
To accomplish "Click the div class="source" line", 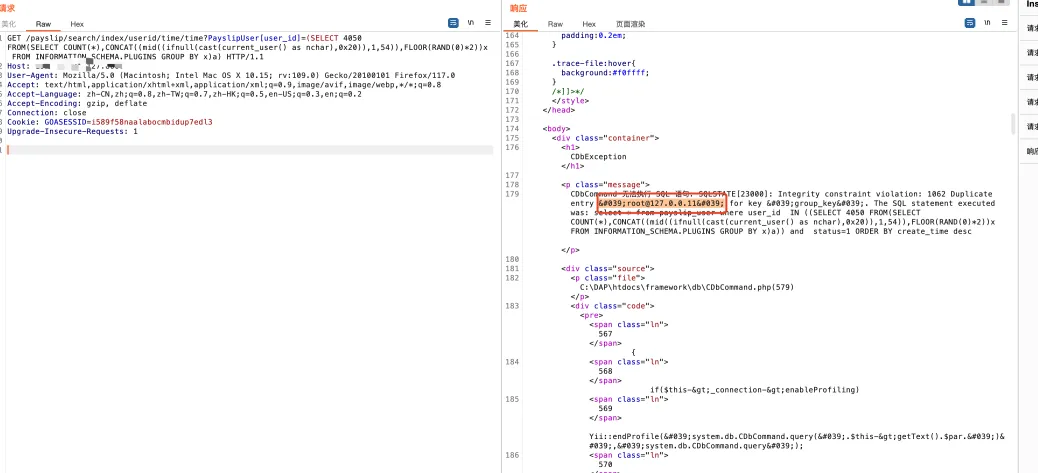I will point(608,269).
